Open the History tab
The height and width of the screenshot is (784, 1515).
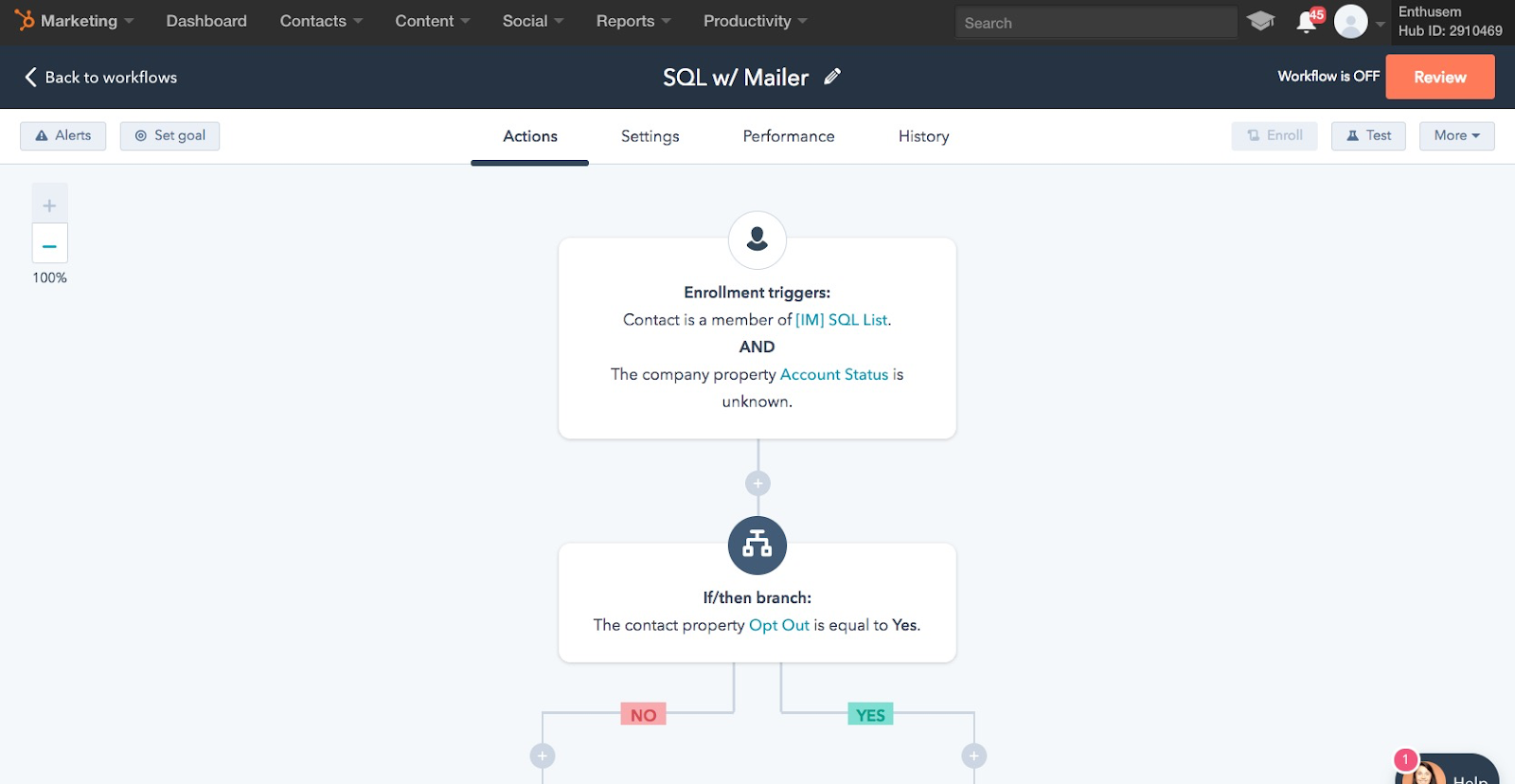(x=923, y=136)
